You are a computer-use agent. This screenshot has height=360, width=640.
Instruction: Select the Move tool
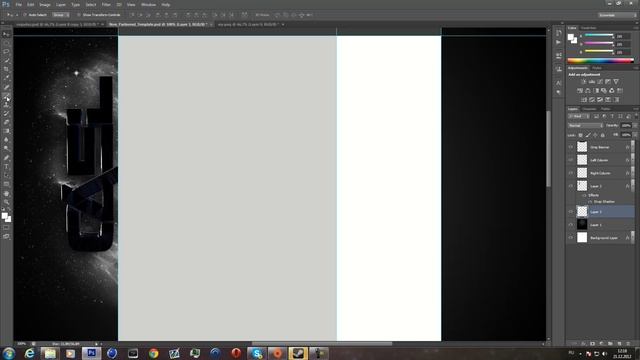pyautogui.click(x=6, y=34)
